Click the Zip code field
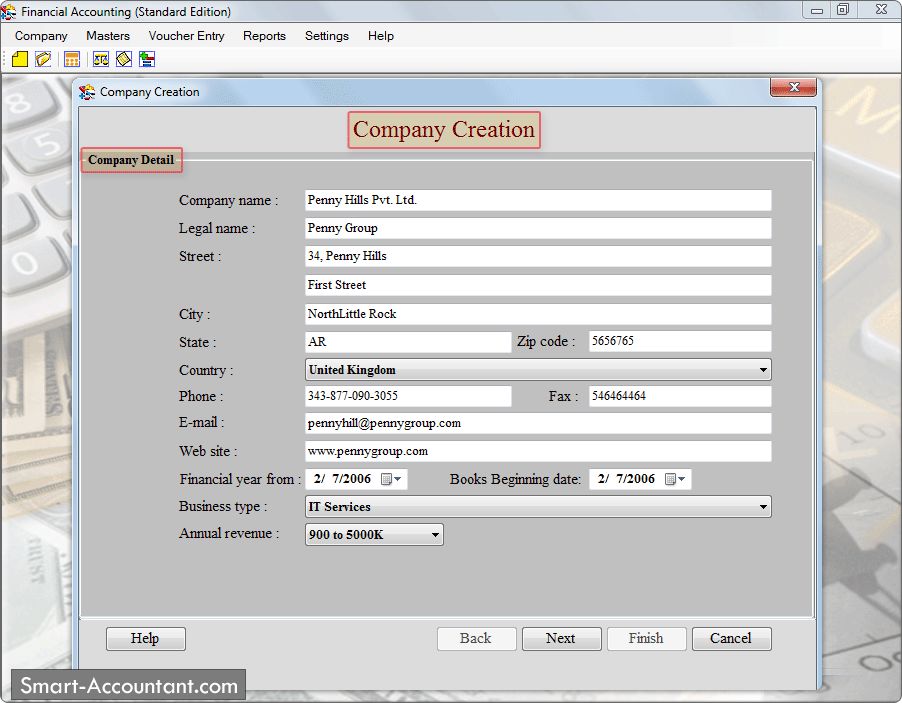 coord(680,341)
